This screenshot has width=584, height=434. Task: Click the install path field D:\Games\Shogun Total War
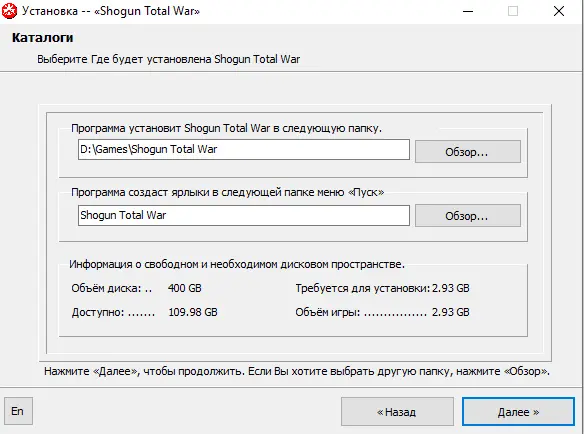244,149
